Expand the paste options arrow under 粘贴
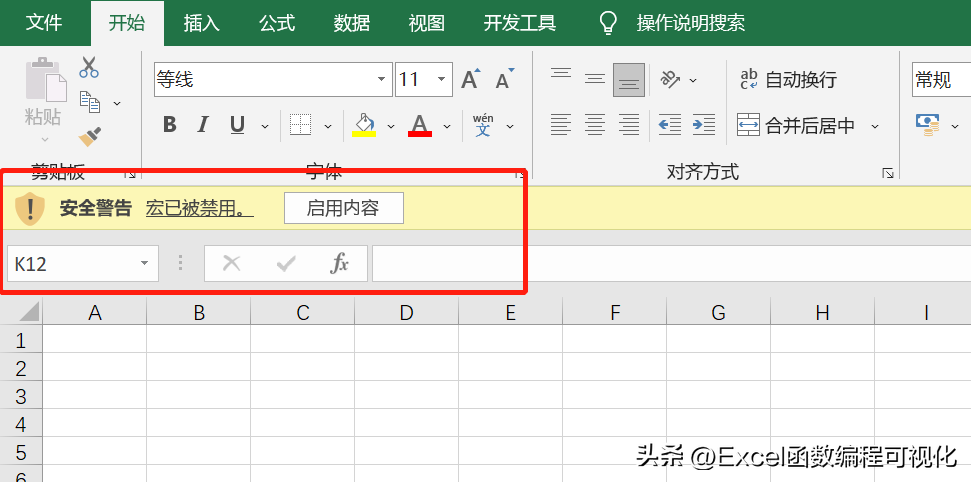This screenshot has width=971, height=482. 45,140
